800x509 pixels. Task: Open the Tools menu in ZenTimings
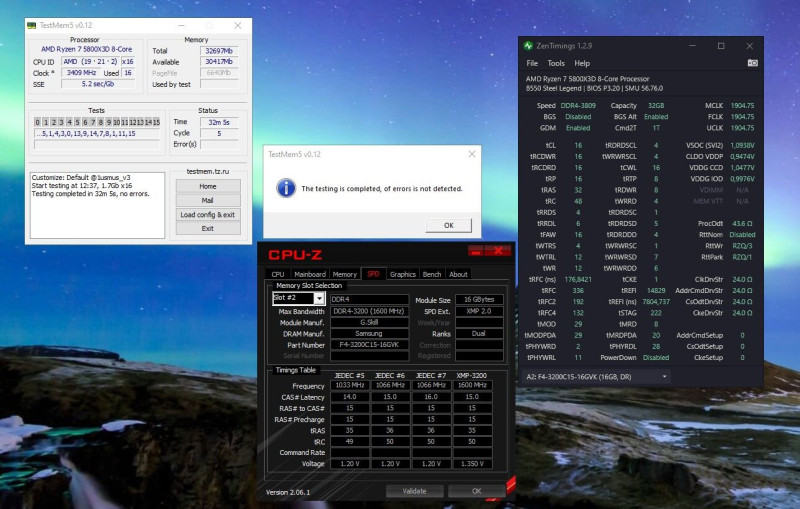[x=556, y=63]
